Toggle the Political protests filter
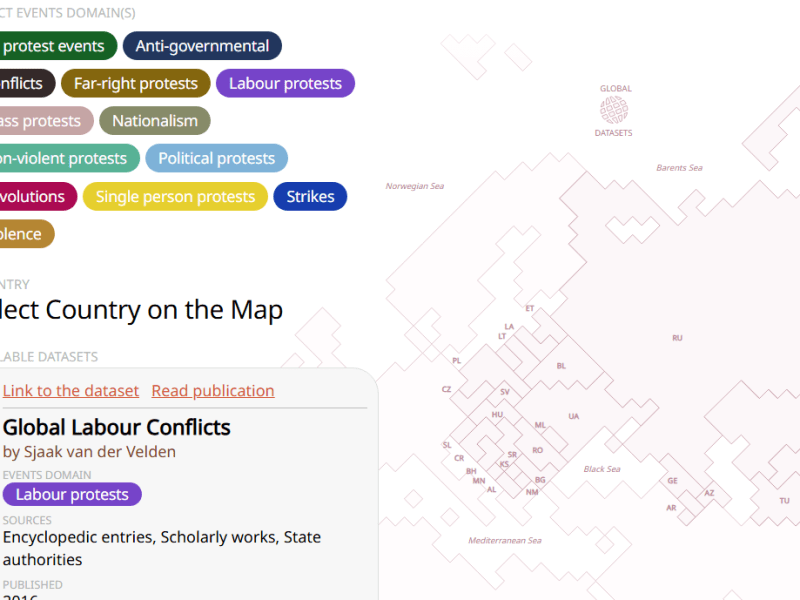Viewport: 800px width, 600px height. click(x=216, y=157)
